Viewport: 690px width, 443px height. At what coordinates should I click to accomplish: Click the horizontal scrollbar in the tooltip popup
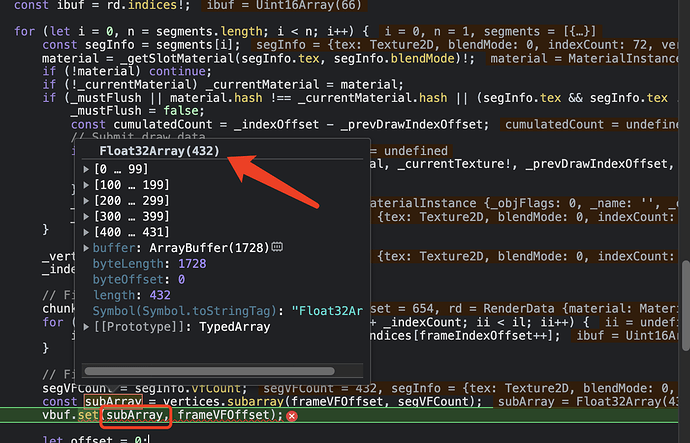pos(209,371)
